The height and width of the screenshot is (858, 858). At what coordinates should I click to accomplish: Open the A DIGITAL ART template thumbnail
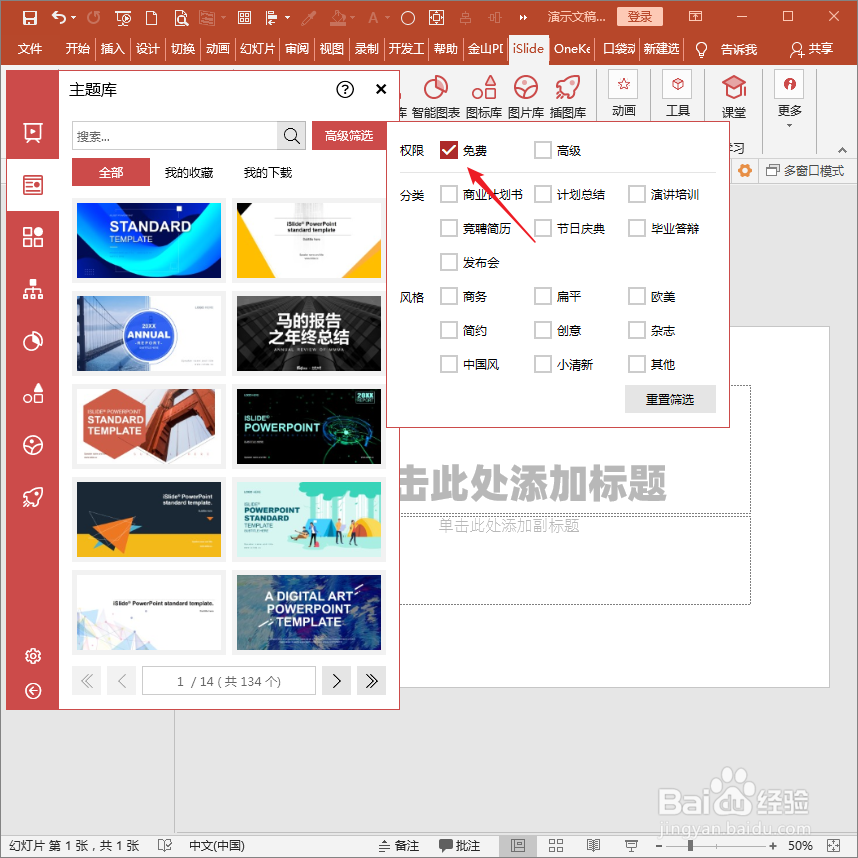tap(309, 612)
